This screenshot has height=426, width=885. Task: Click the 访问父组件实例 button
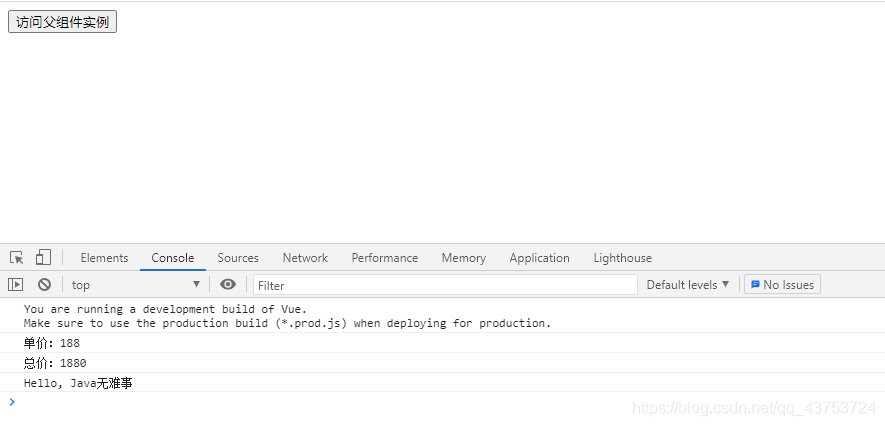[63, 23]
